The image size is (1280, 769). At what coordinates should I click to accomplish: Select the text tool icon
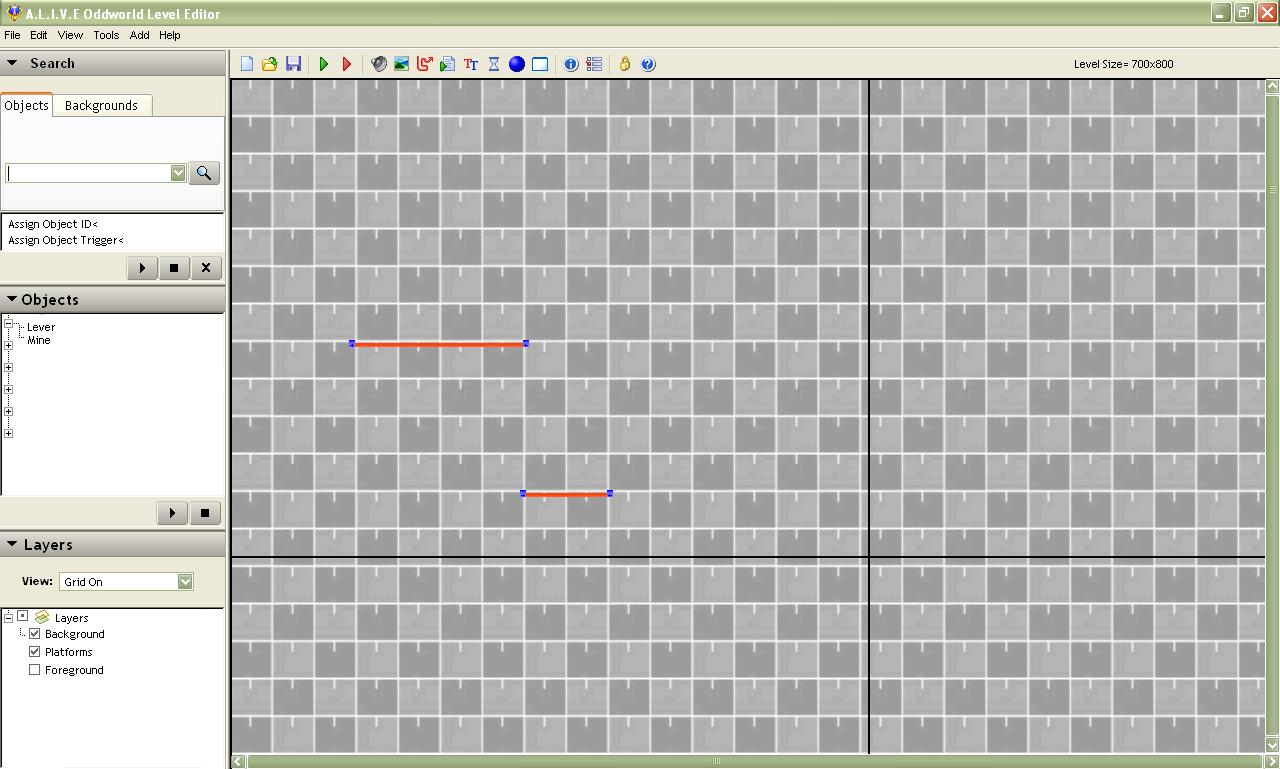[x=471, y=64]
